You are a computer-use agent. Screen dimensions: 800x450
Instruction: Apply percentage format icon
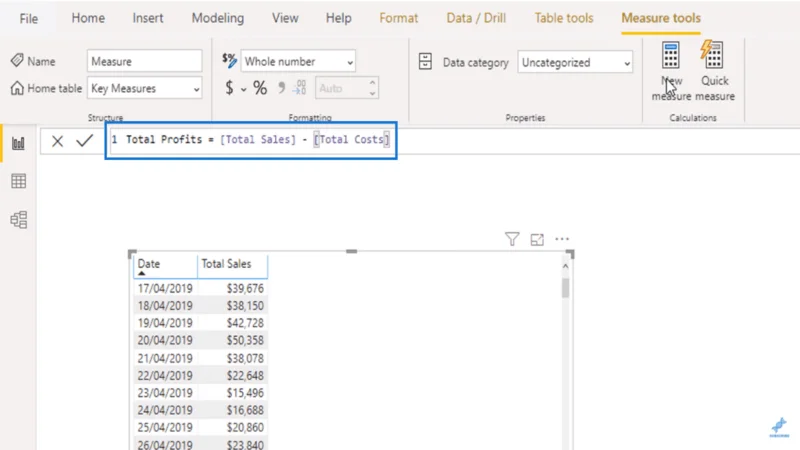pyautogui.click(x=260, y=88)
